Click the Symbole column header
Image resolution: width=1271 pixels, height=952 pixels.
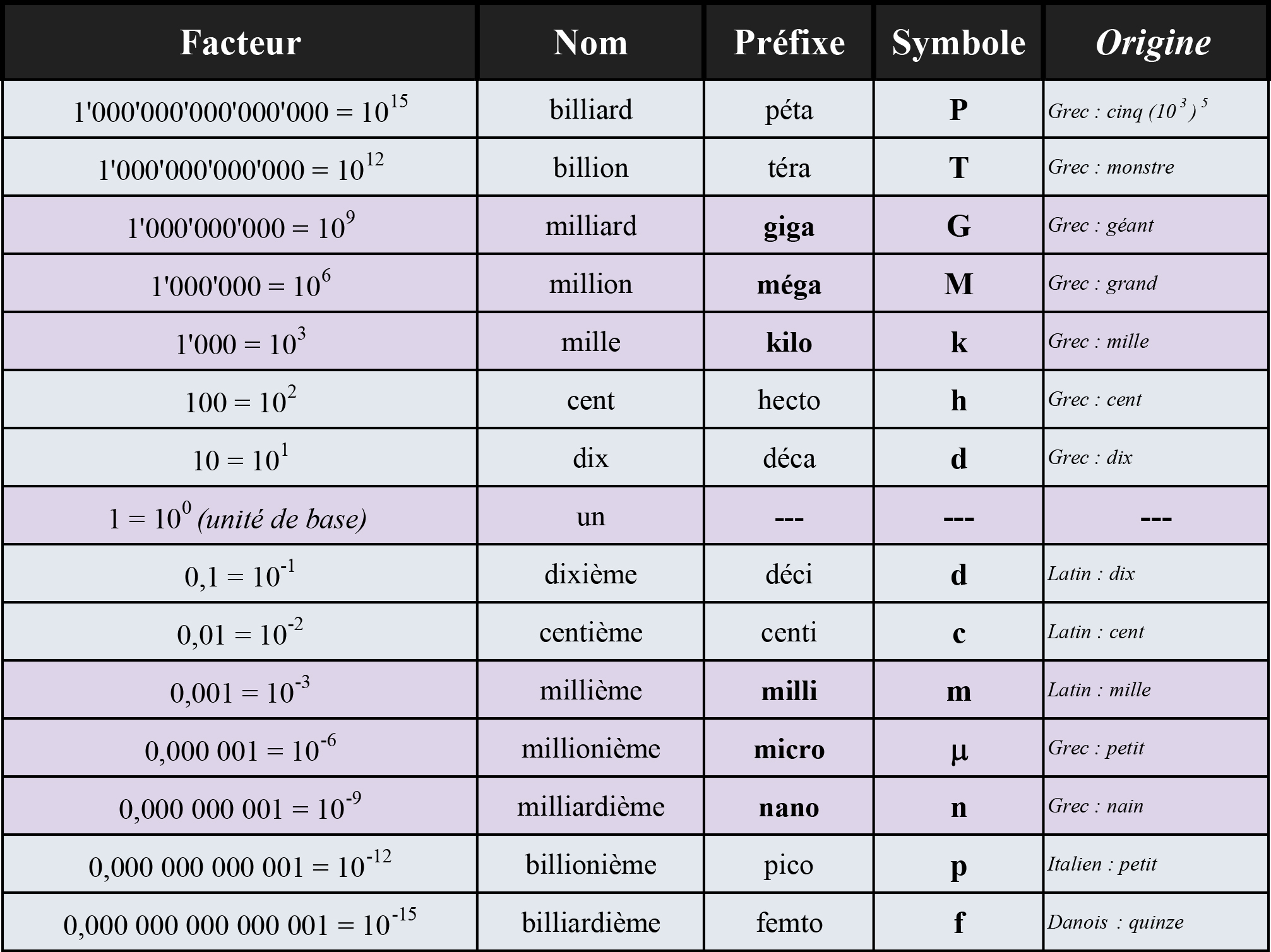click(x=958, y=43)
